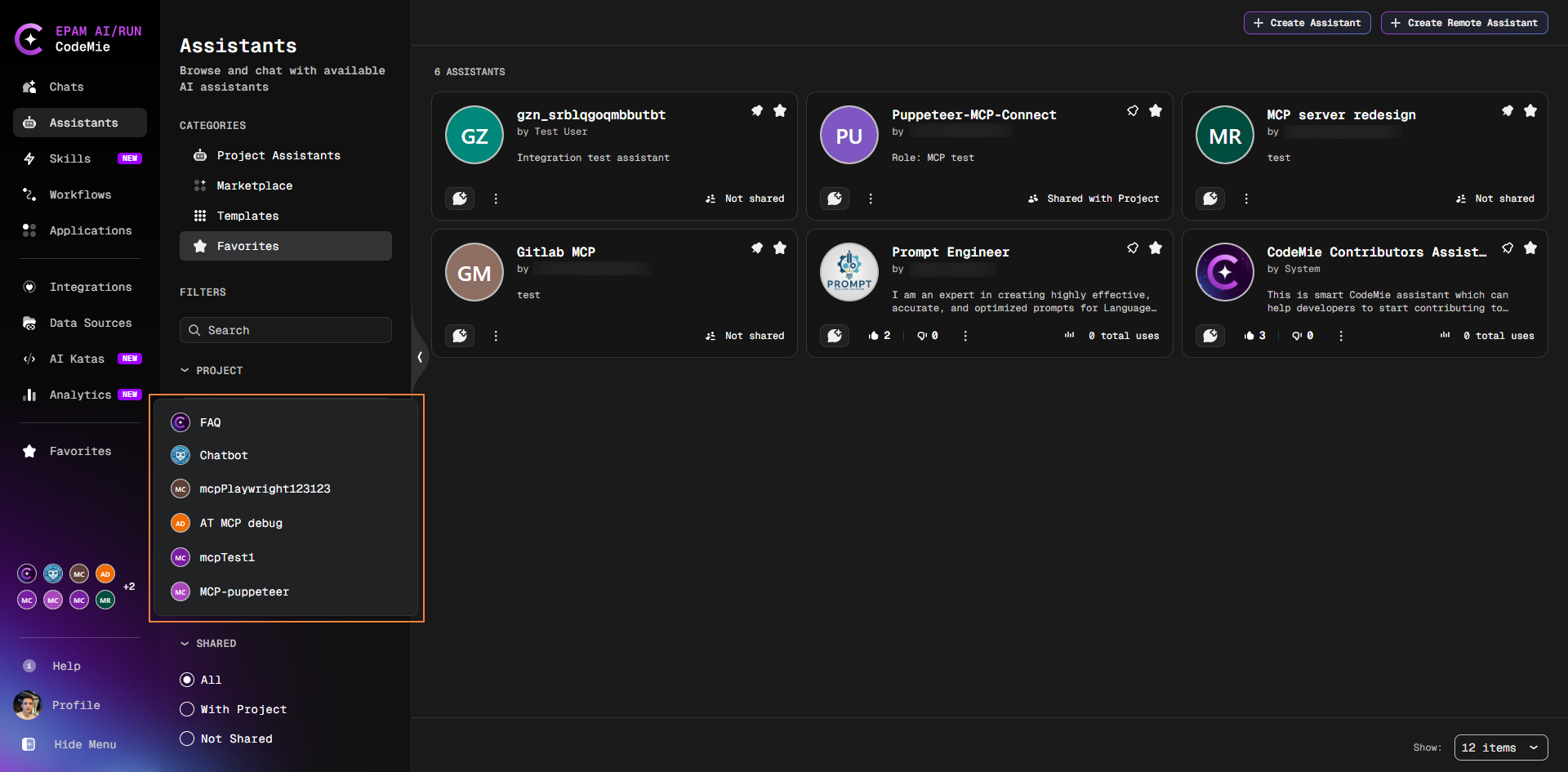Image resolution: width=1568 pixels, height=772 pixels.
Task: Collapse the PROJECT filter section
Action: [x=212, y=370]
